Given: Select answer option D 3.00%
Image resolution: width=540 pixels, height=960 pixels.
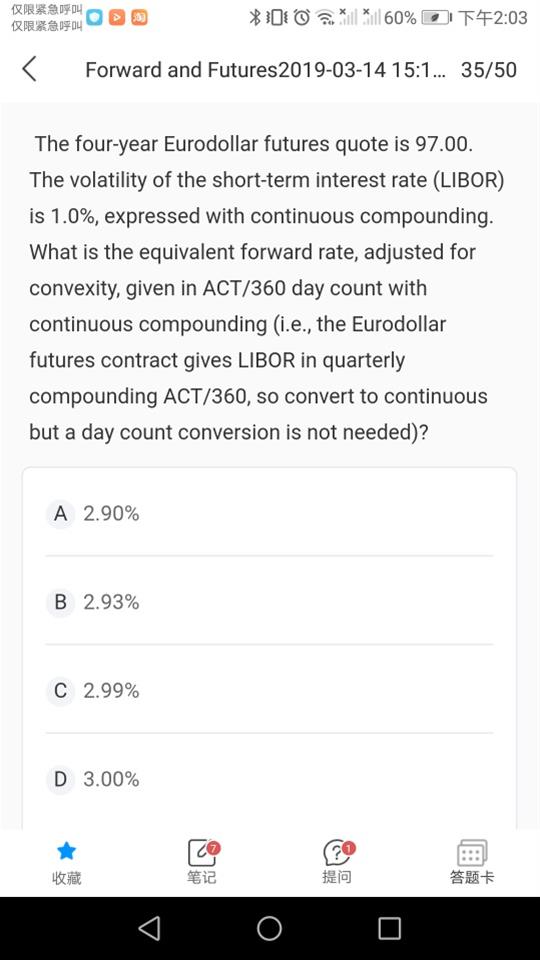Looking at the screenshot, I should pos(269,779).
